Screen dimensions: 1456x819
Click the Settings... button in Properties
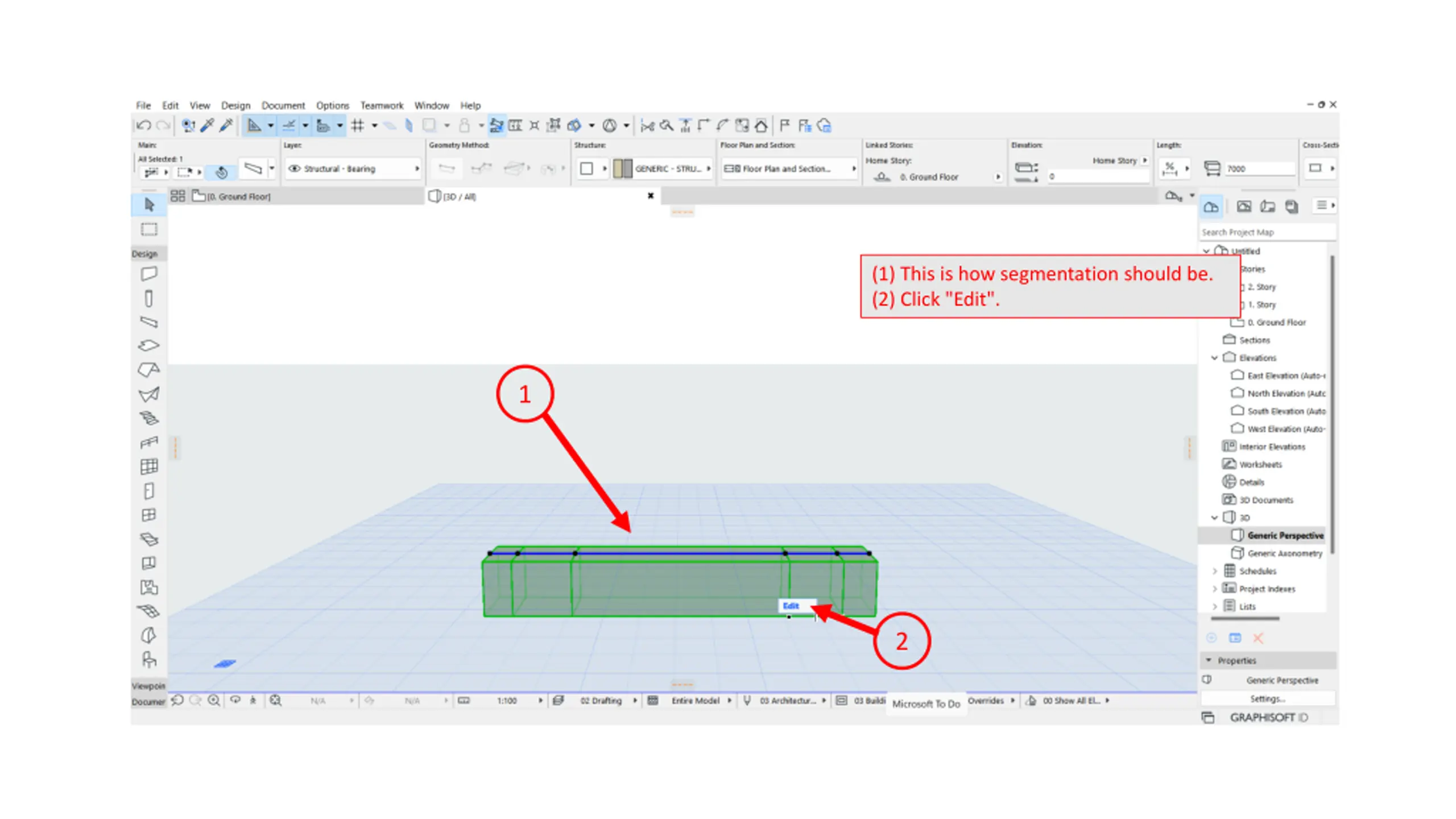pyautogui.click(x=1268, y=698)
